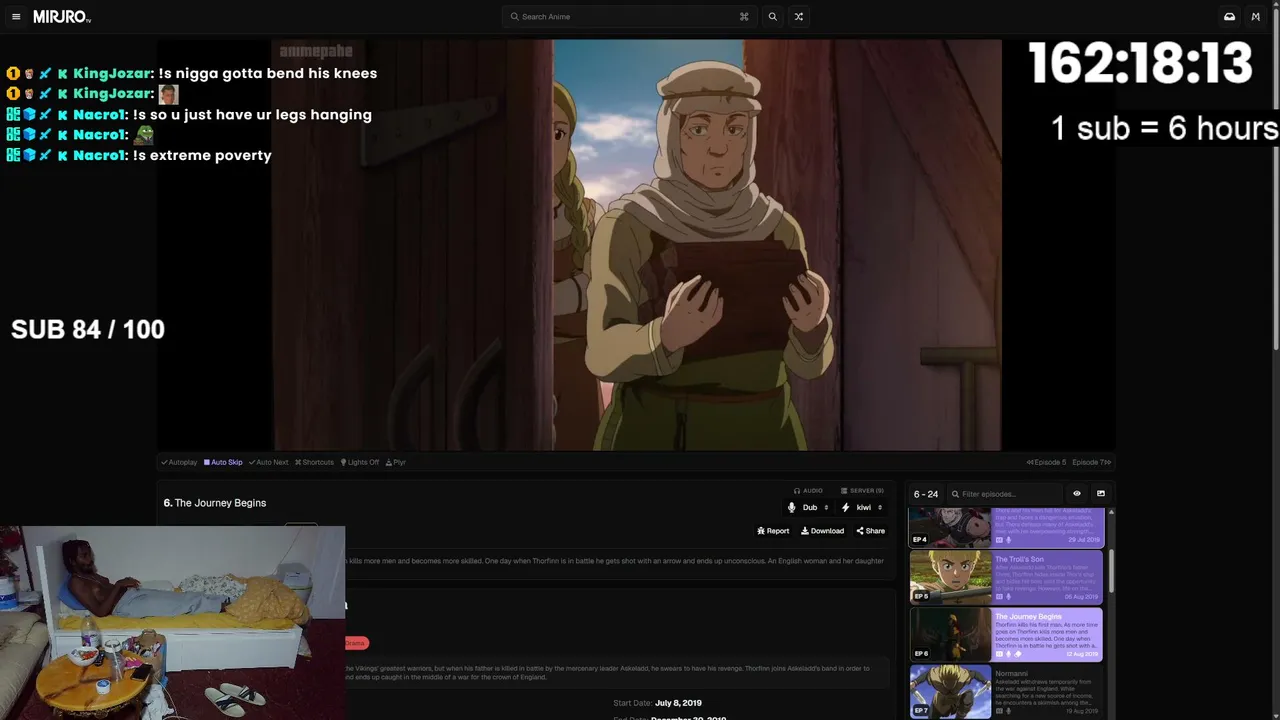This screenshot has width=1280, height=720.
Task: Click the filler tag icon on The Journey Begins card
Action: click(1017, 654)
